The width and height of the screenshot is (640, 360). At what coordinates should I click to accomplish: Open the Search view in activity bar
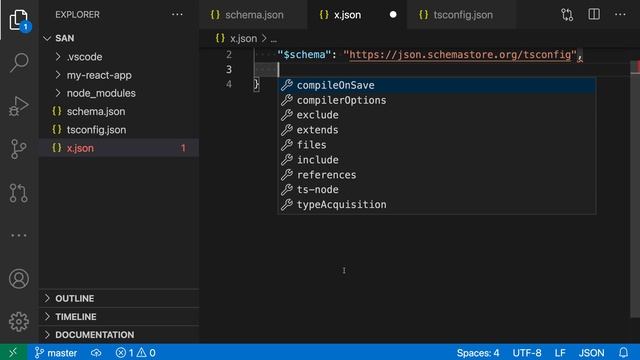coord(19,62)
